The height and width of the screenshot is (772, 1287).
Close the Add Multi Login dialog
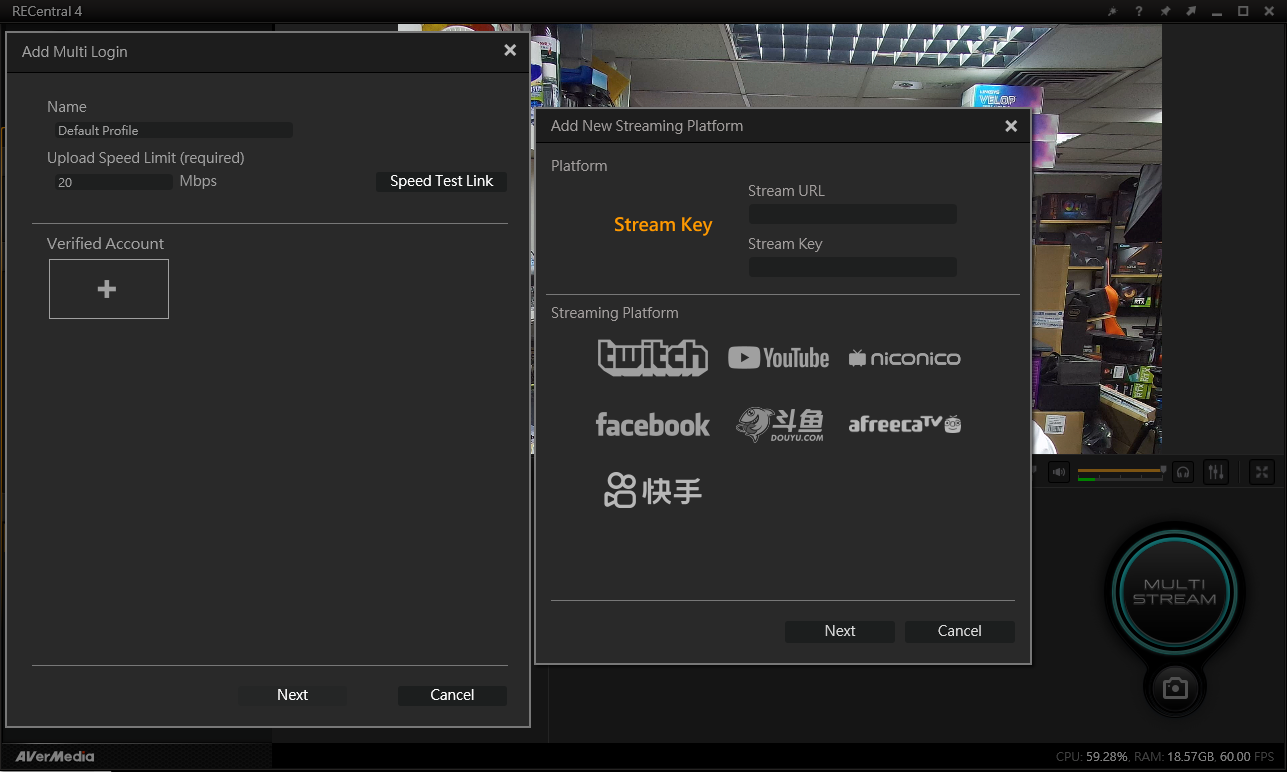510,51
